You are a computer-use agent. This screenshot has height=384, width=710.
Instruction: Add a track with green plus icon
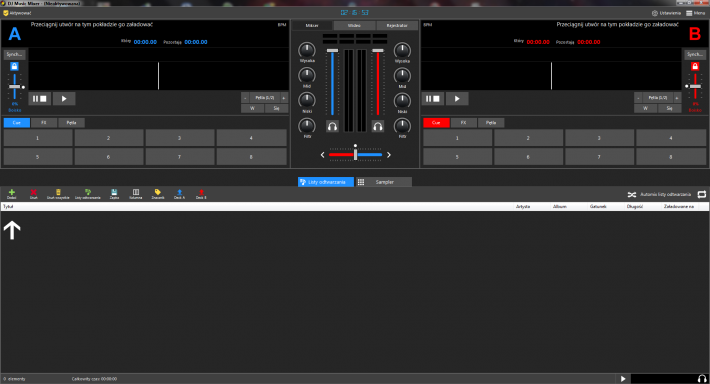12,194
